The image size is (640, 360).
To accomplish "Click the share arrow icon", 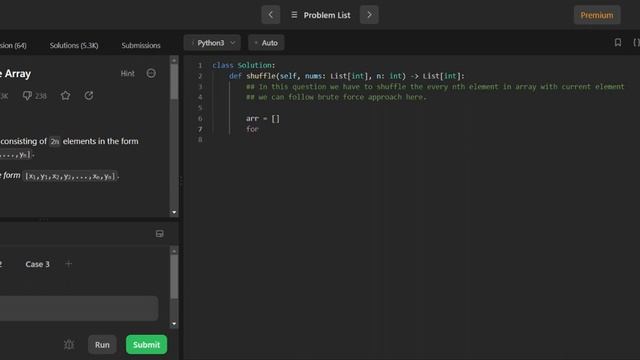I will tap(89, 96).
